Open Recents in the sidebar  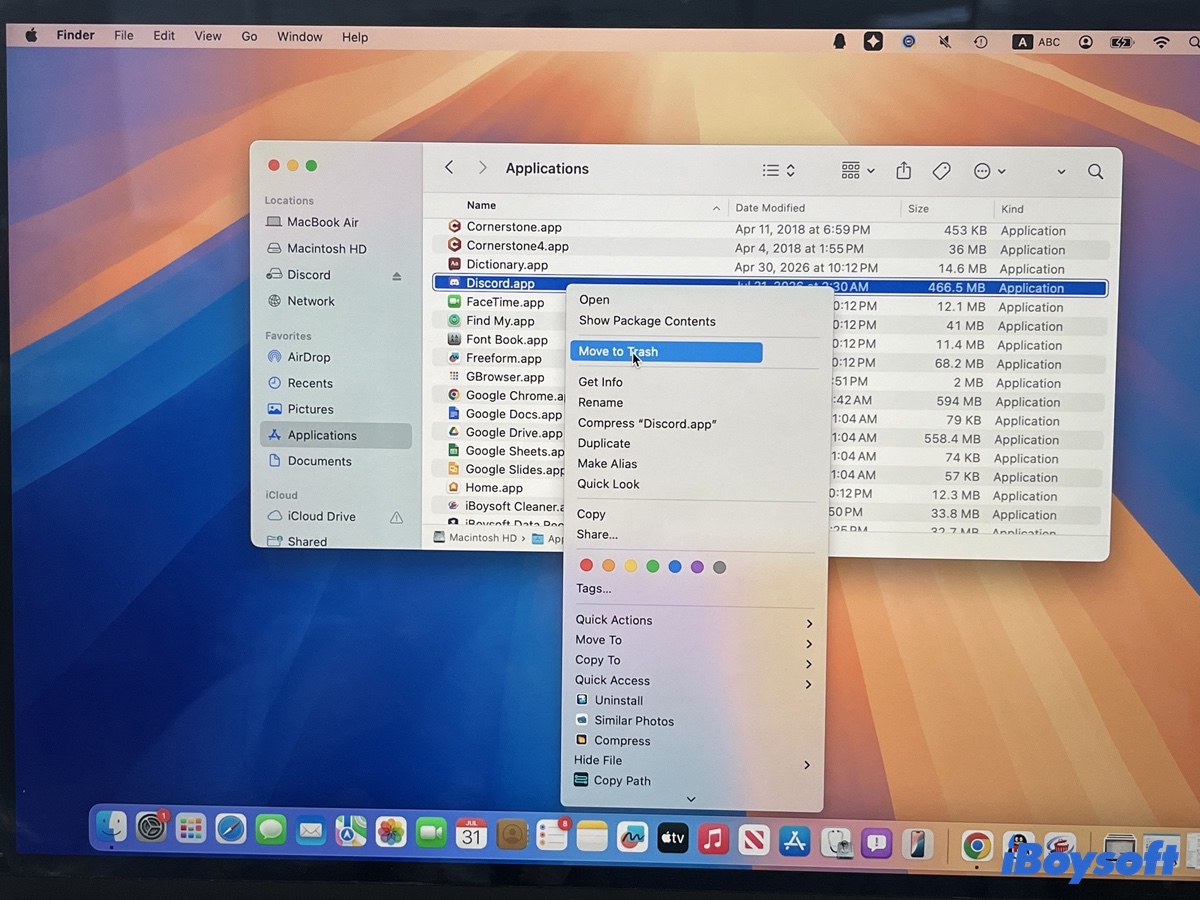point(310,383)
